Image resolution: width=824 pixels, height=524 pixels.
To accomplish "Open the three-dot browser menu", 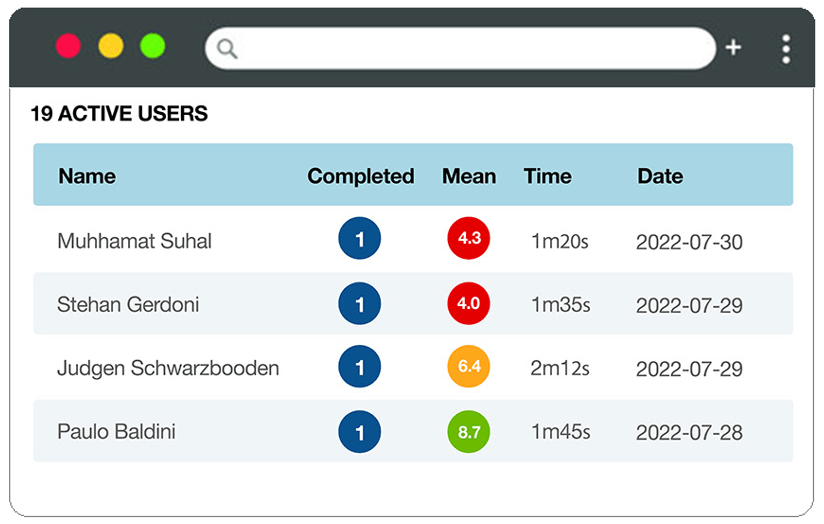I will [x=786, y=48].
